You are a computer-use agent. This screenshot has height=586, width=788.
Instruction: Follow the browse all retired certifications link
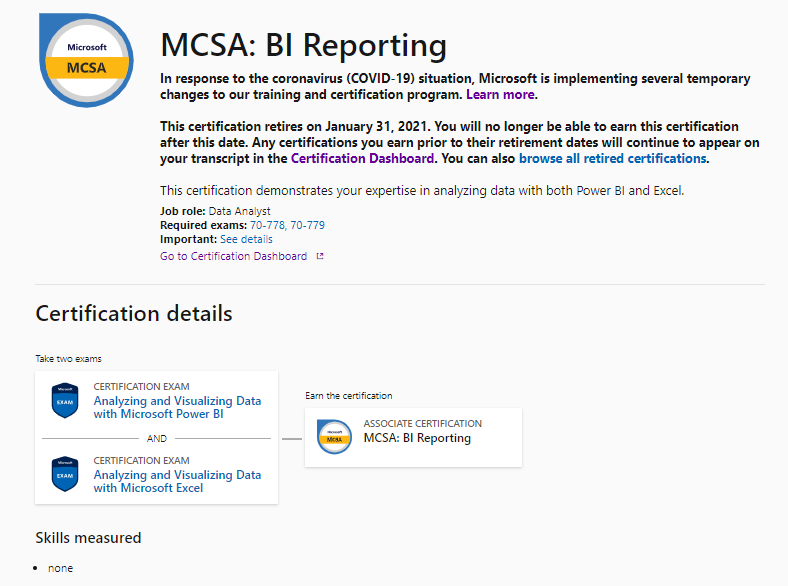613,158
